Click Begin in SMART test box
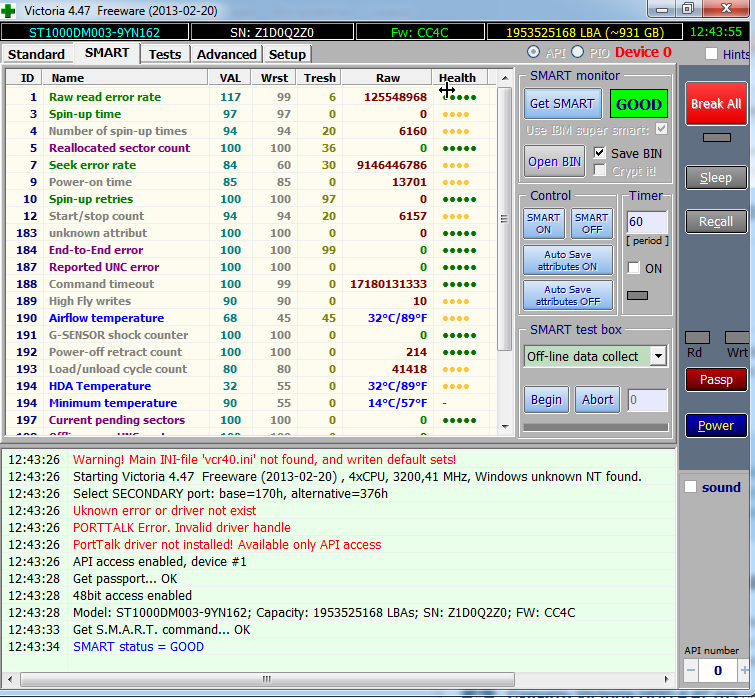The image size is (755, 698). coord(546,400)
